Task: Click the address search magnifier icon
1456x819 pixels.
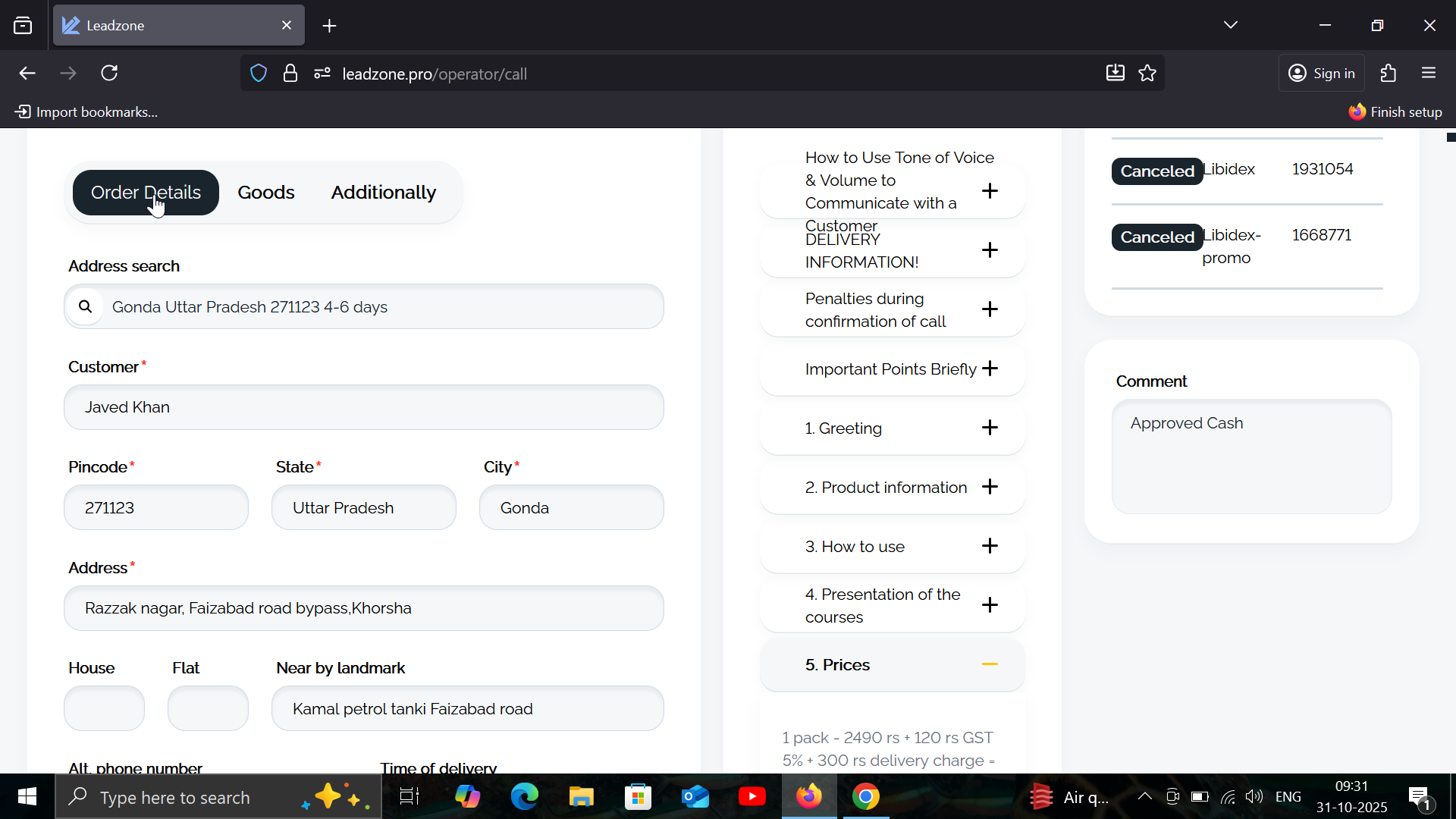Action: click(x=85, y=306)
